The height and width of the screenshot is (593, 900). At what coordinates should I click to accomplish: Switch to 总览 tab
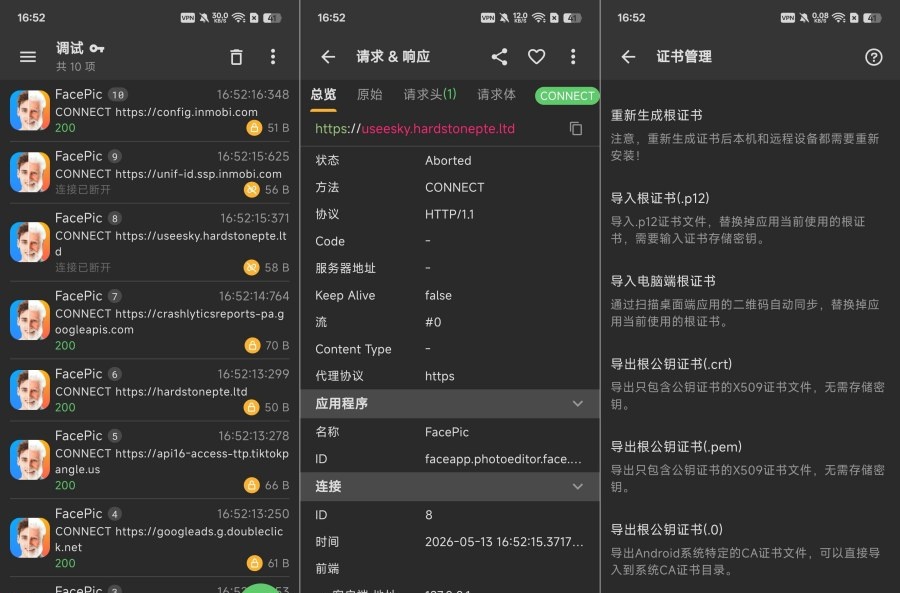[323, 95]
